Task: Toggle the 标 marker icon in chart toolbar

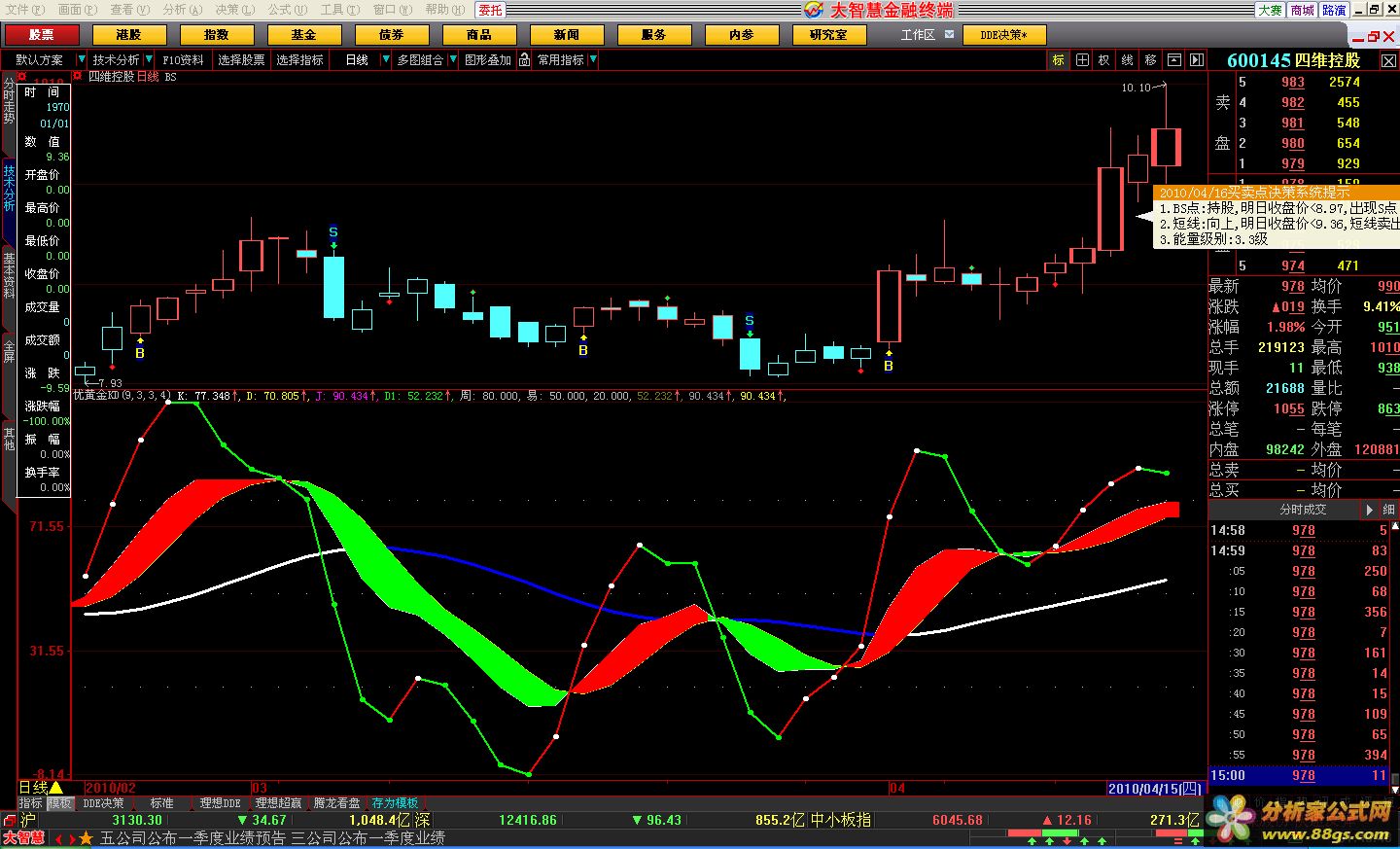Action: (1058, 59)
